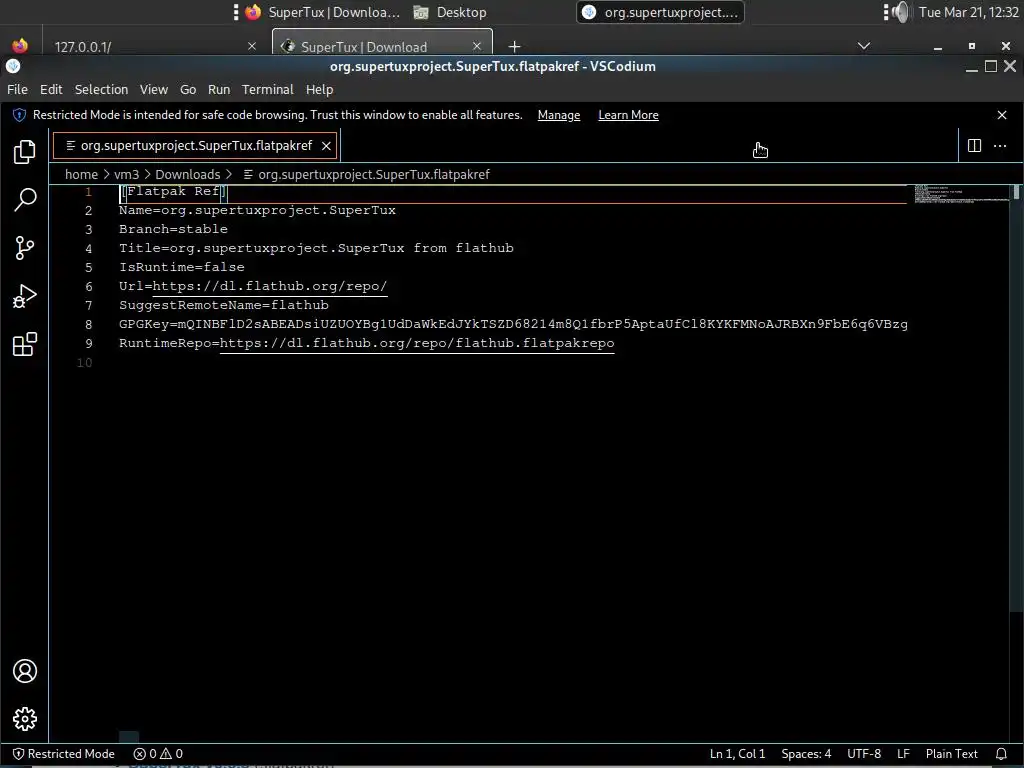Open the Selection menu

101,89
